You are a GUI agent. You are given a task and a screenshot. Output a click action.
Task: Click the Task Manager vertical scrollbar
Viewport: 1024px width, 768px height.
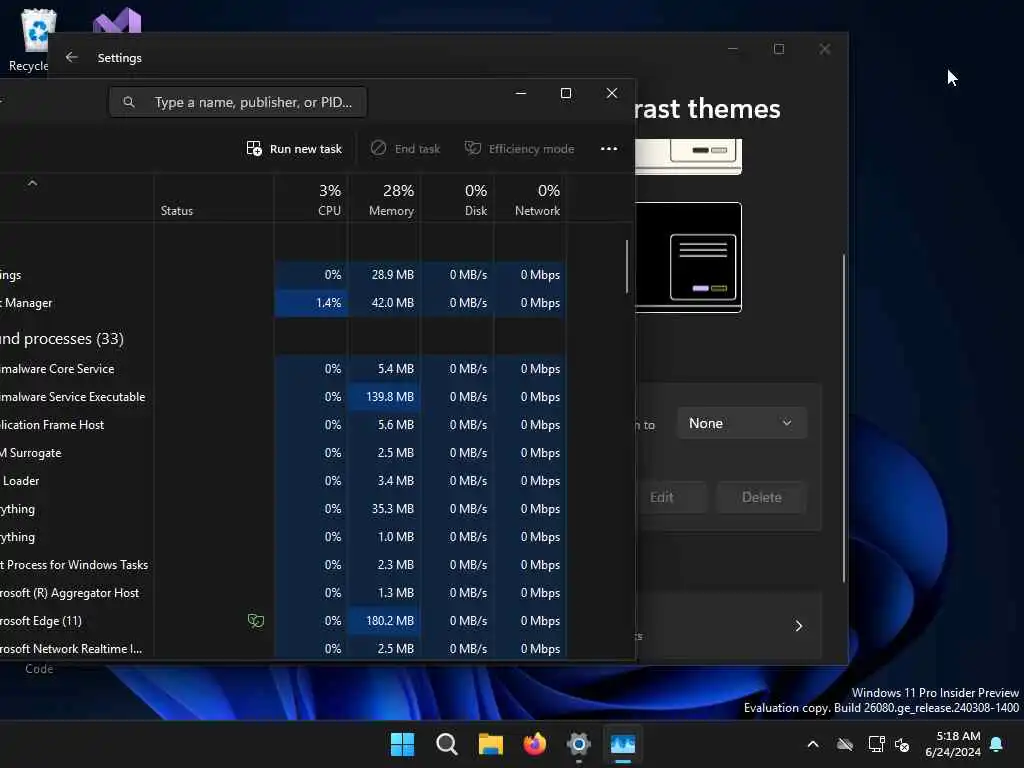(x=627, y=266)
